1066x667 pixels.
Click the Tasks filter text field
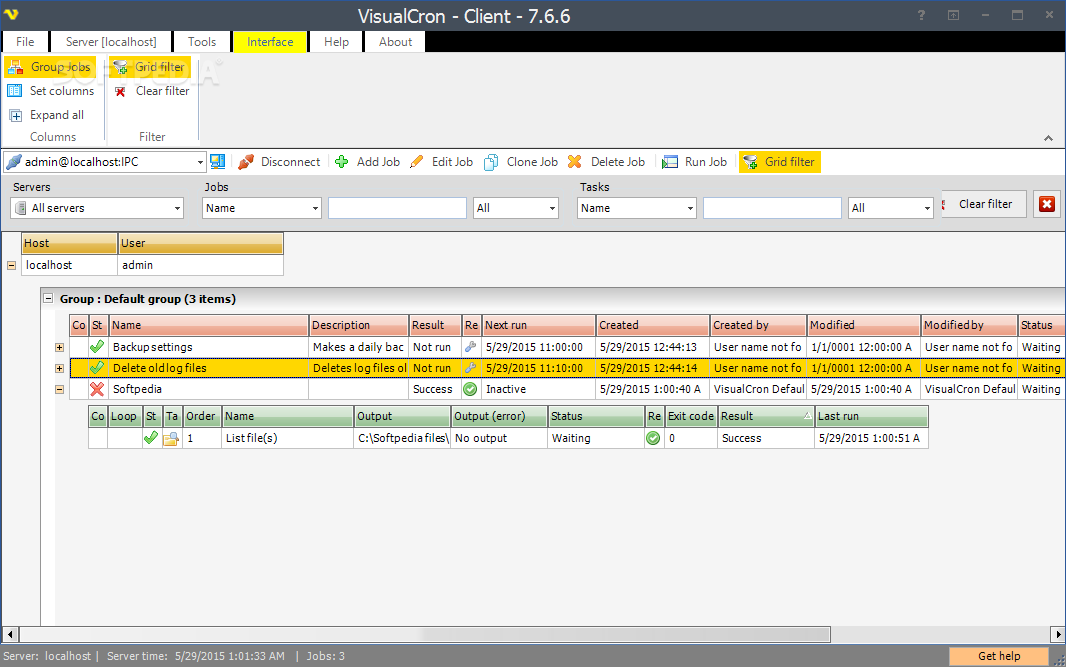click(772, 208)
